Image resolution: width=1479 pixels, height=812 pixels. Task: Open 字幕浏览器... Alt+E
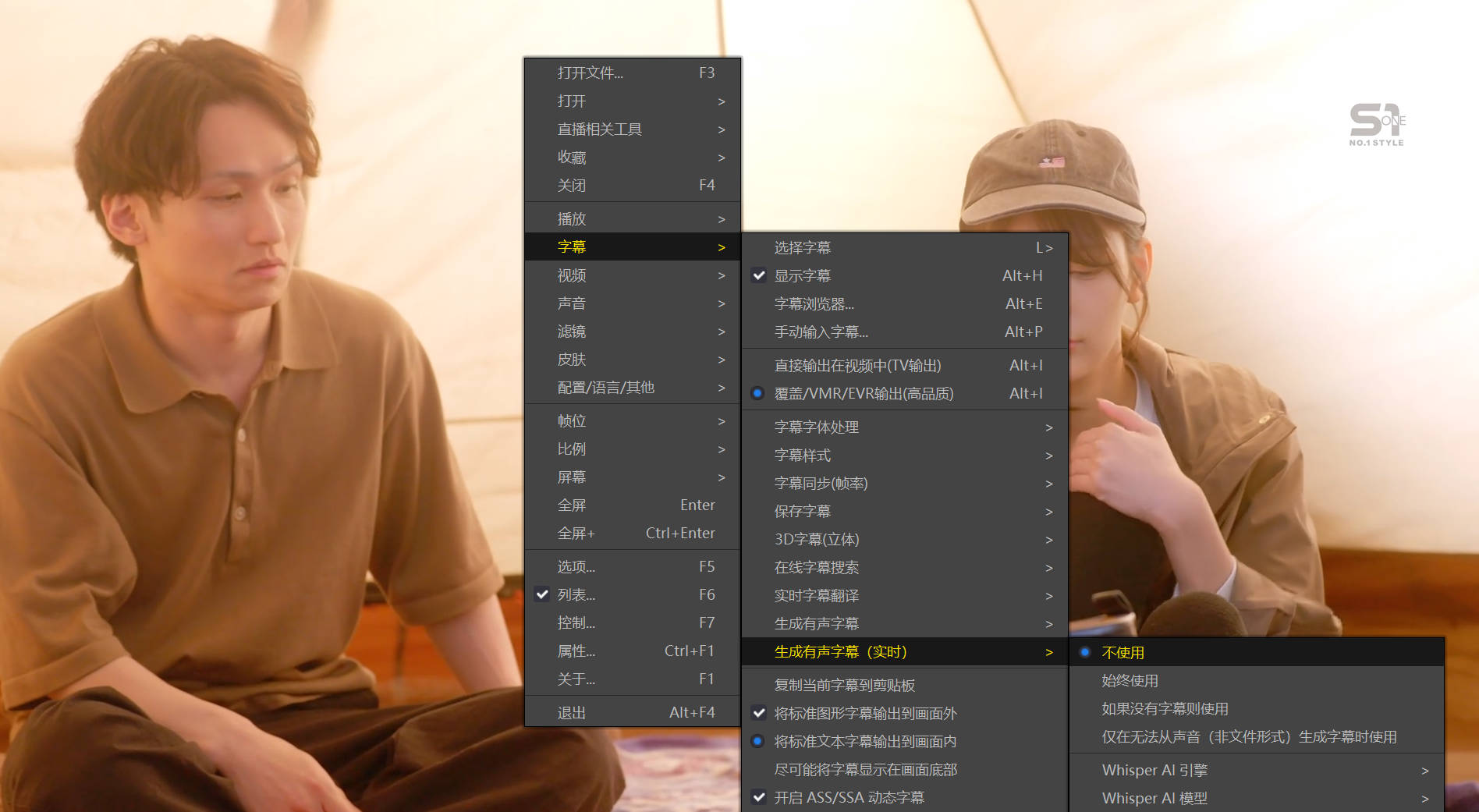(x=905, y=304)
